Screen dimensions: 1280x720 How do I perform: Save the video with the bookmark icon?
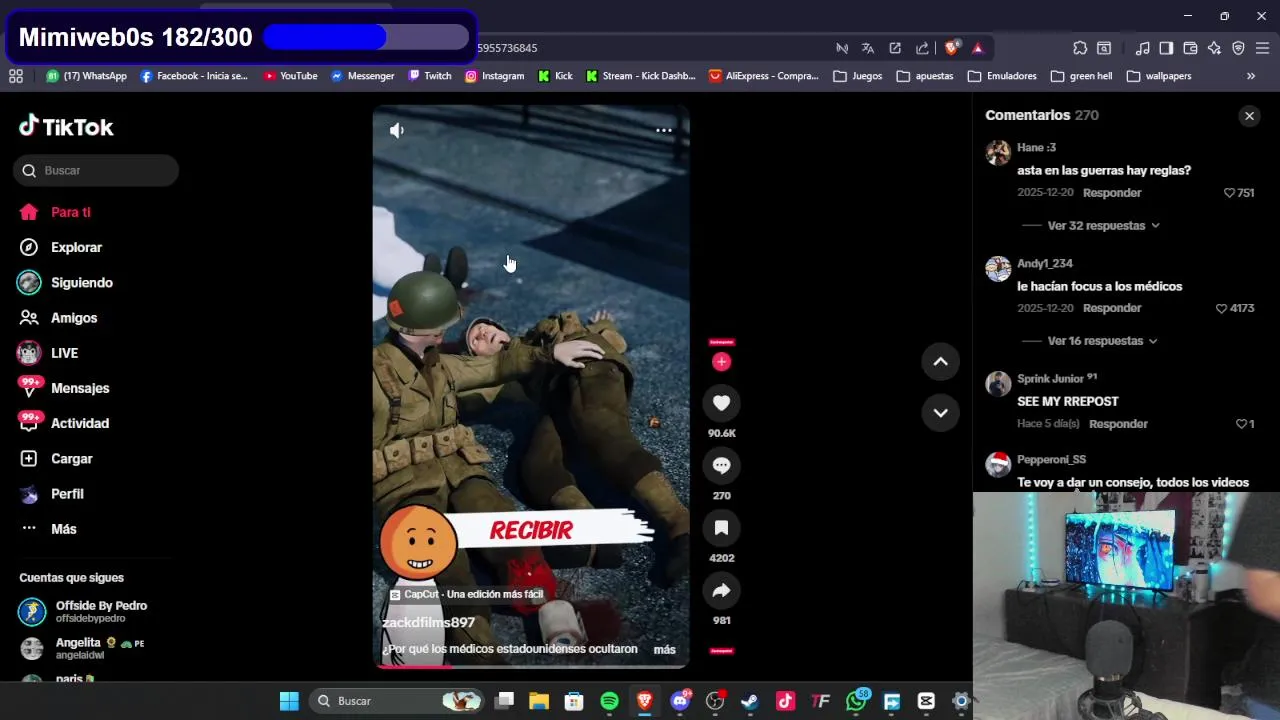(721, 528)
